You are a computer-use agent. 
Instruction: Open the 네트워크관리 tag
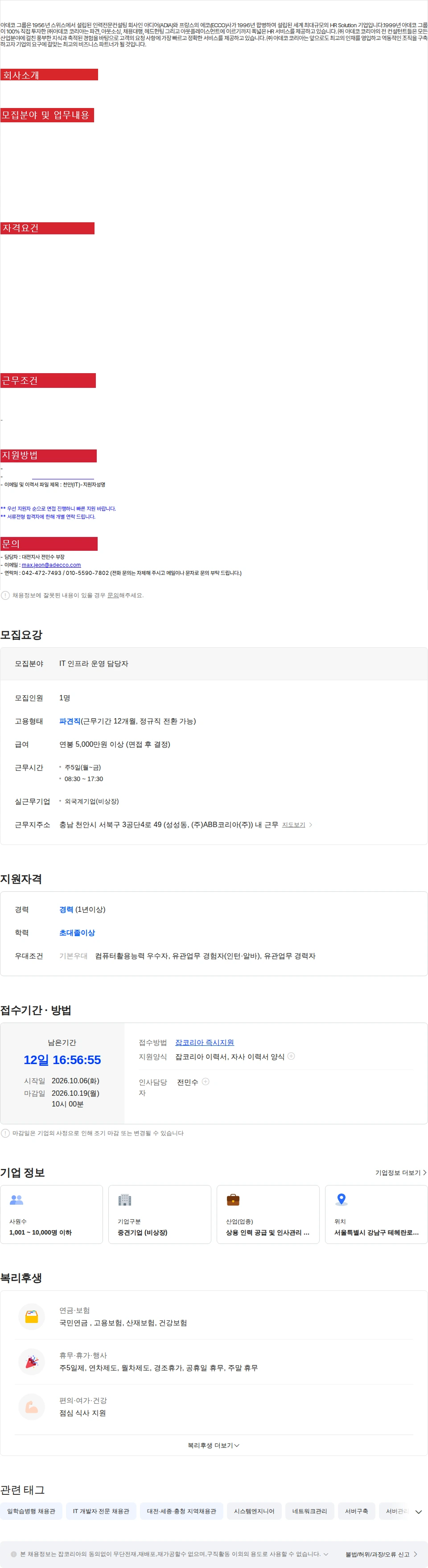pyautogui.click(x=309, y=1511)
